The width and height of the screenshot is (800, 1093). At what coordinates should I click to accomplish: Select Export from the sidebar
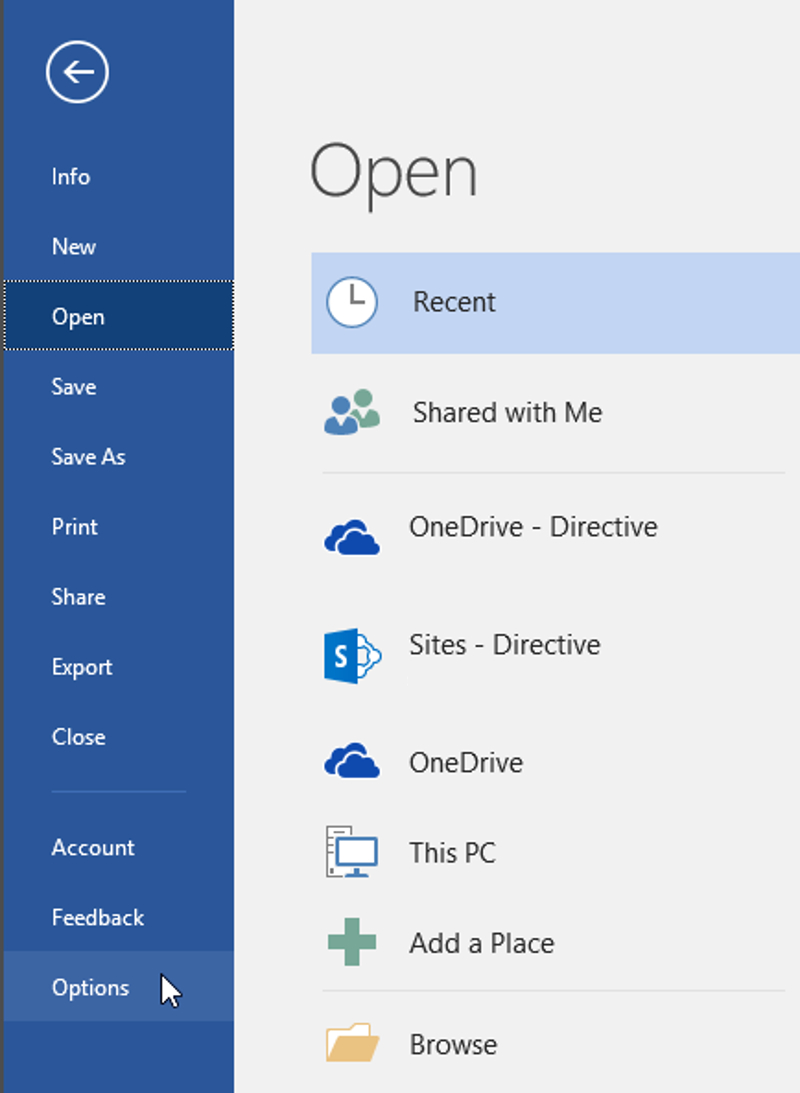[81, 666]
